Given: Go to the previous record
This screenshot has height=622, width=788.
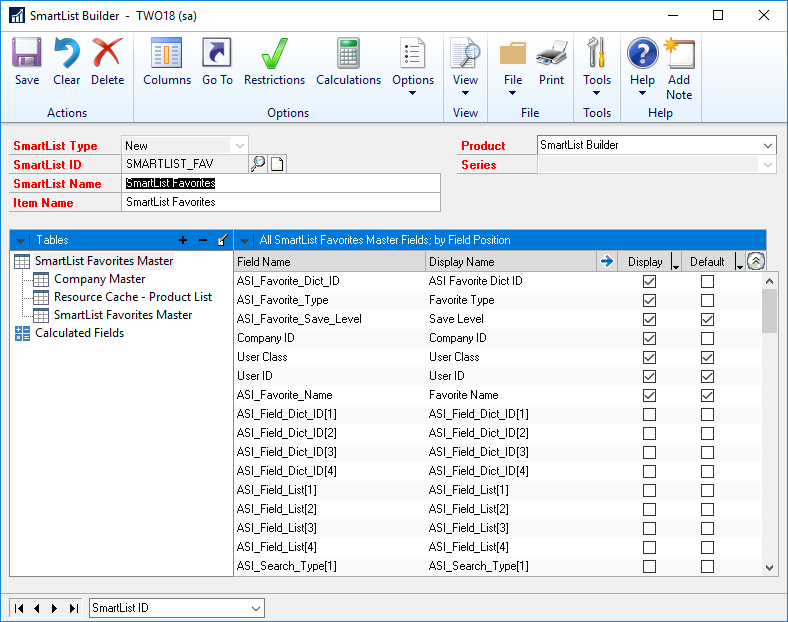Looking at the screenshot, I should (x=37, y=608).
